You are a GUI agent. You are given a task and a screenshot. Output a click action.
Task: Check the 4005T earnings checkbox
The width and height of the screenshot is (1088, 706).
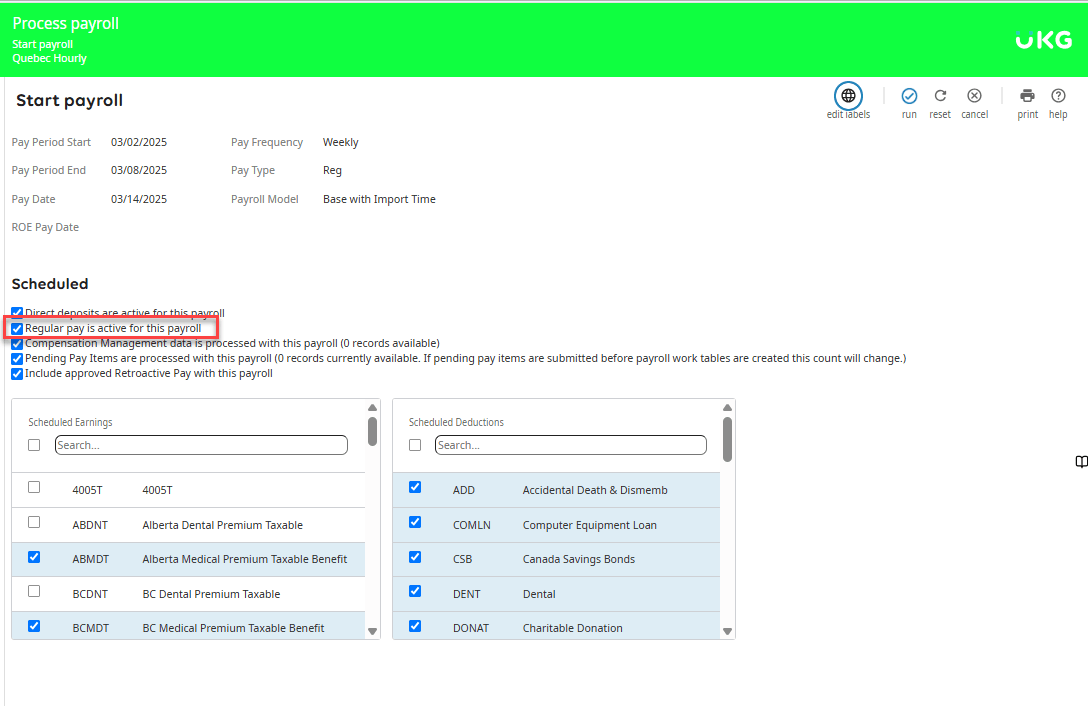pyautogui.click(x=34, y=487)
